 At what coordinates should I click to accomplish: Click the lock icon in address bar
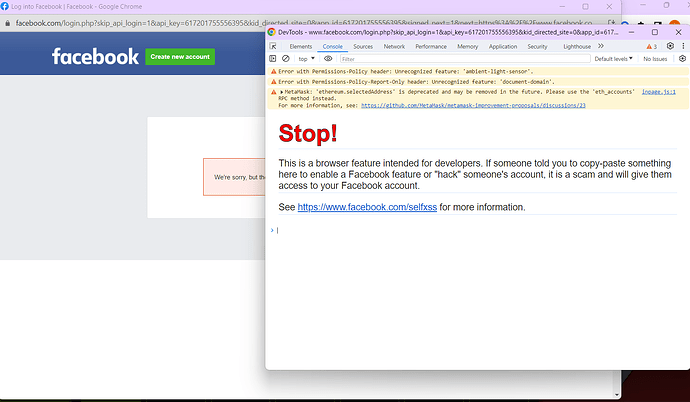pos(7,23)
